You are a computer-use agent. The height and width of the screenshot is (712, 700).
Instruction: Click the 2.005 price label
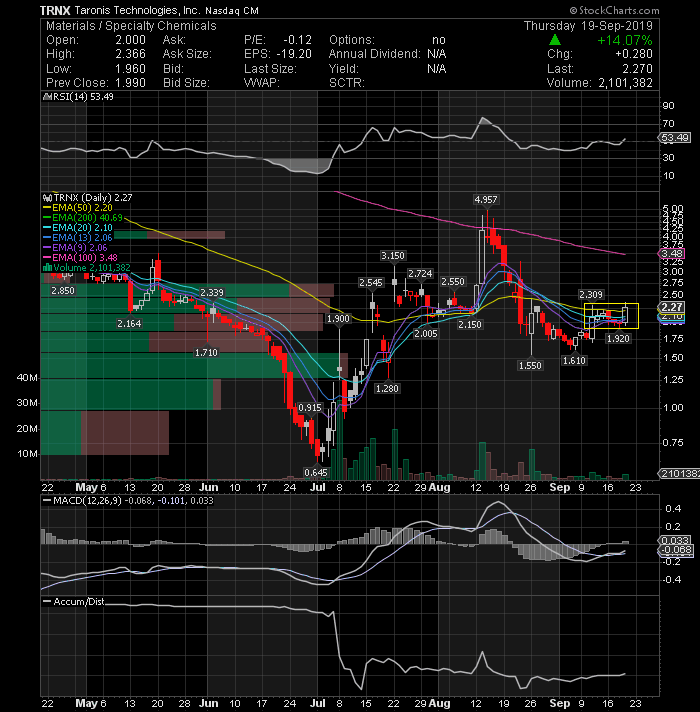426,334
